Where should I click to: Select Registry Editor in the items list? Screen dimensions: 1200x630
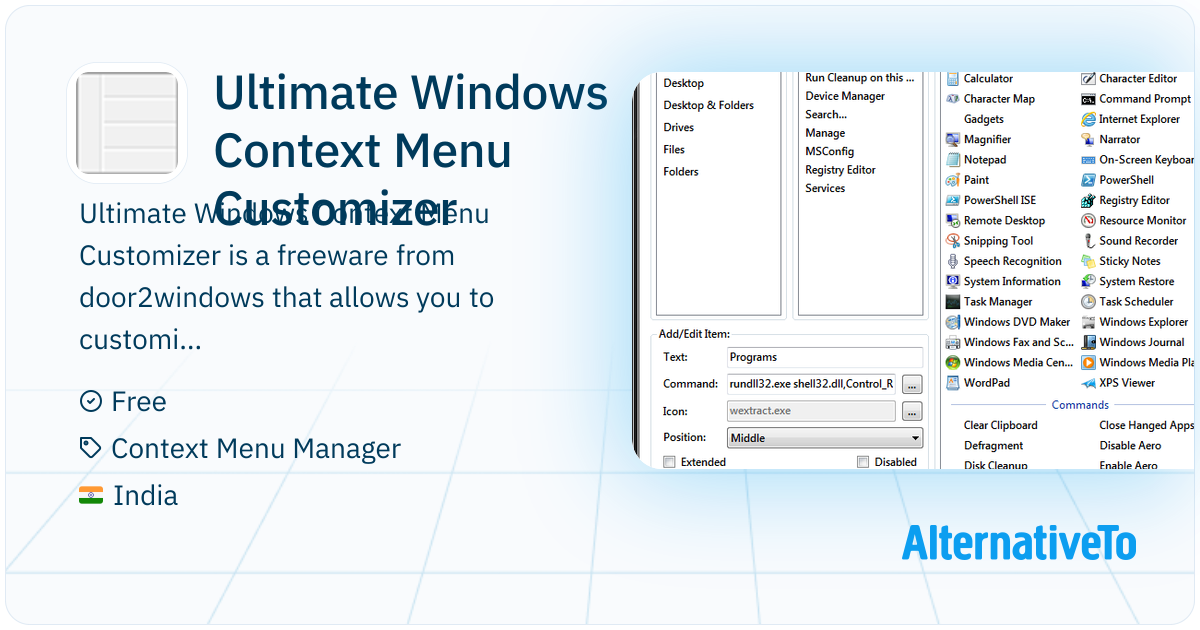840,170
